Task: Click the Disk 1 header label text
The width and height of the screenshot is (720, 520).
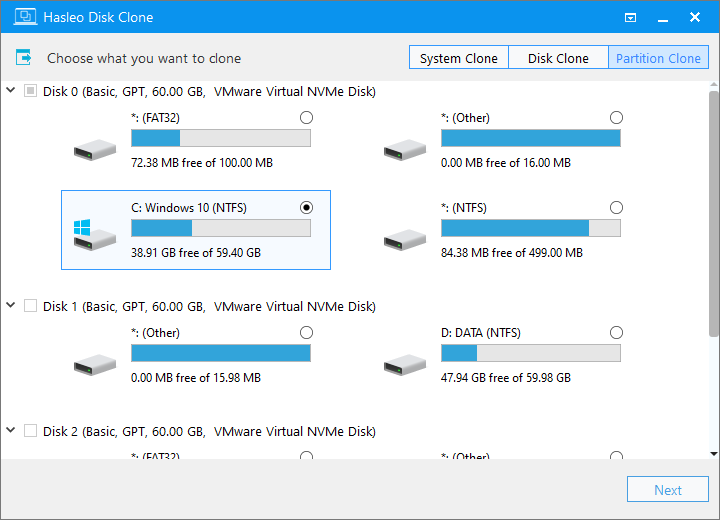Action: 209,306
